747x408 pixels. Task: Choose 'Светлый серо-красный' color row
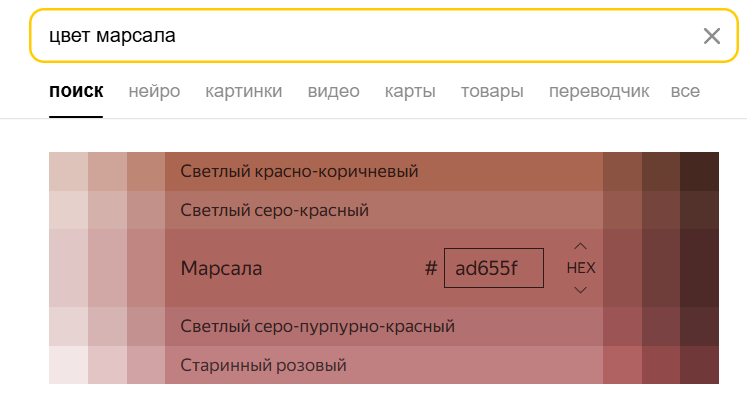click(383, 211)
